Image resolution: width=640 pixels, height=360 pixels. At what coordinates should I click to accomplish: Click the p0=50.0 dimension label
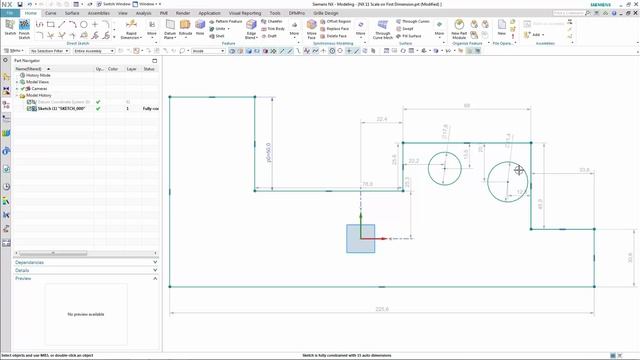(x=268, y=153)
